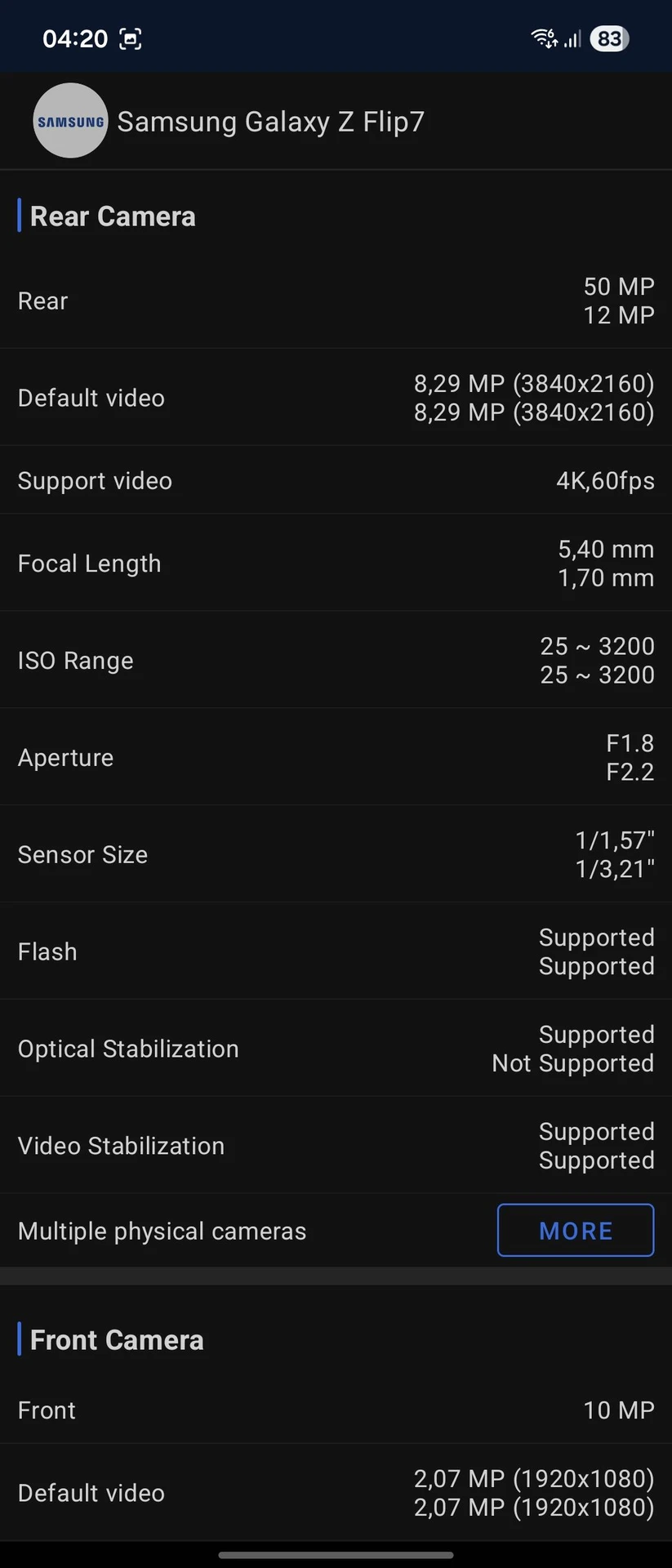This screenshot has height=1568, width=672.
Task: Tap the bottom navigation gesture handle
Action: coord(336,1555)
